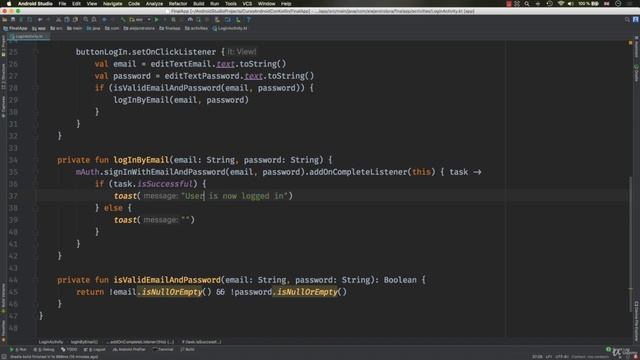Open the VCS menu

tap(247, 4)
